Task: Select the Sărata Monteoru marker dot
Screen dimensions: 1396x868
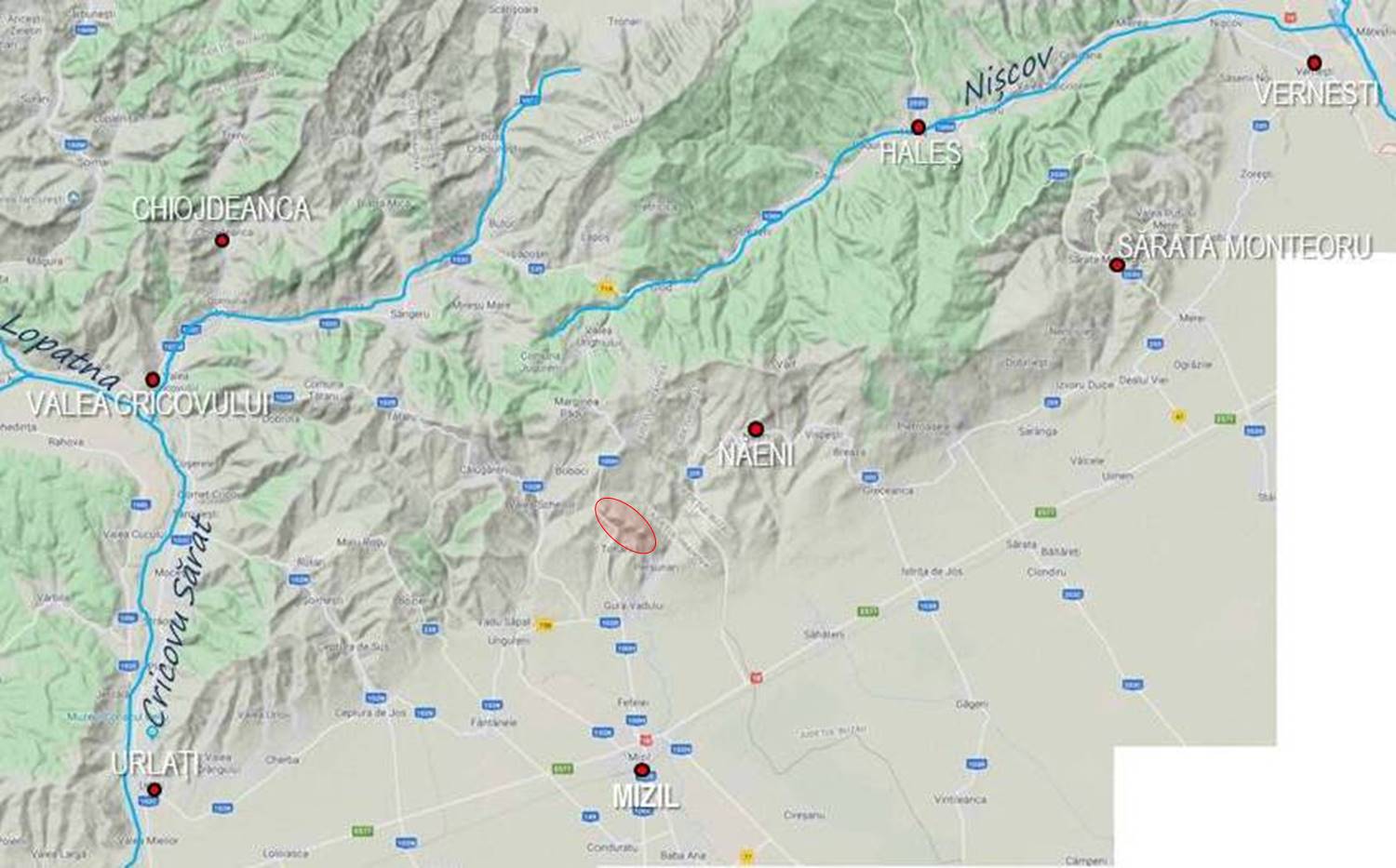Action: 1118,265
